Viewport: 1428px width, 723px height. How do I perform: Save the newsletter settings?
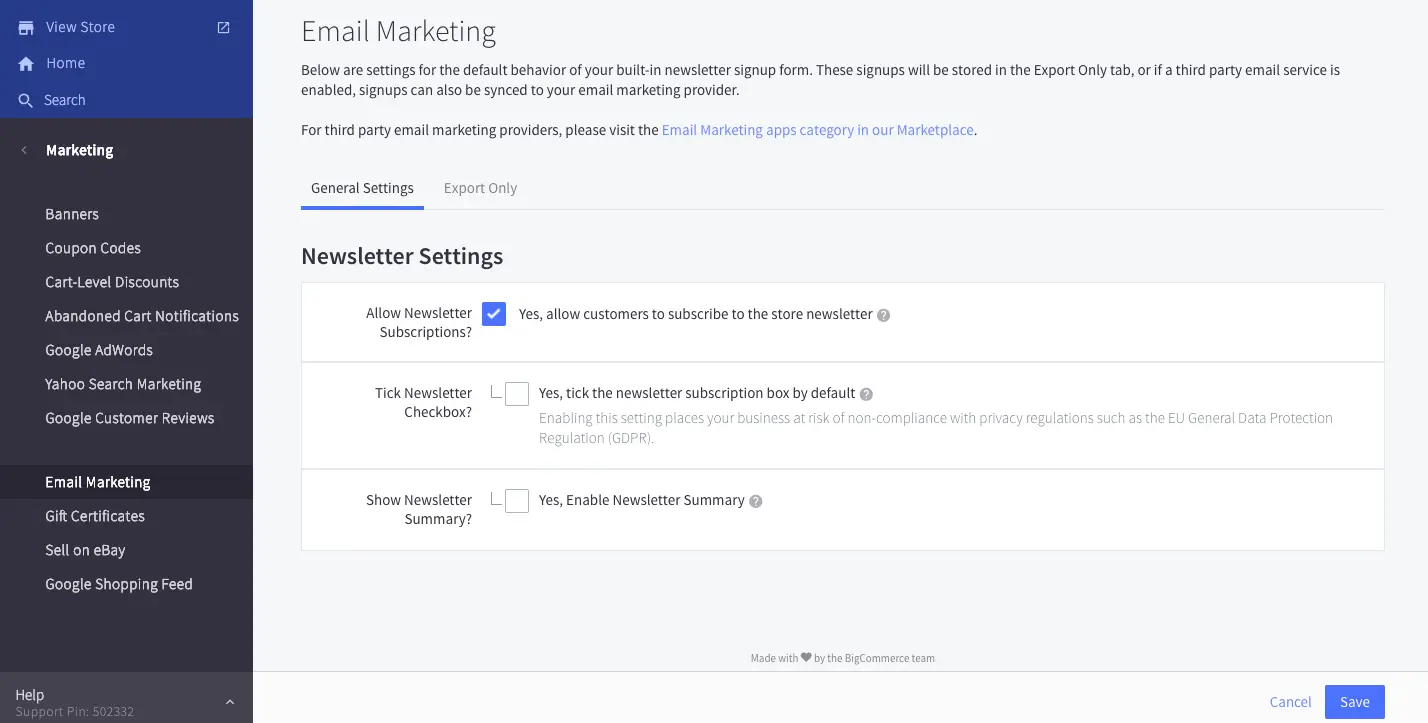coord(1354,701)
